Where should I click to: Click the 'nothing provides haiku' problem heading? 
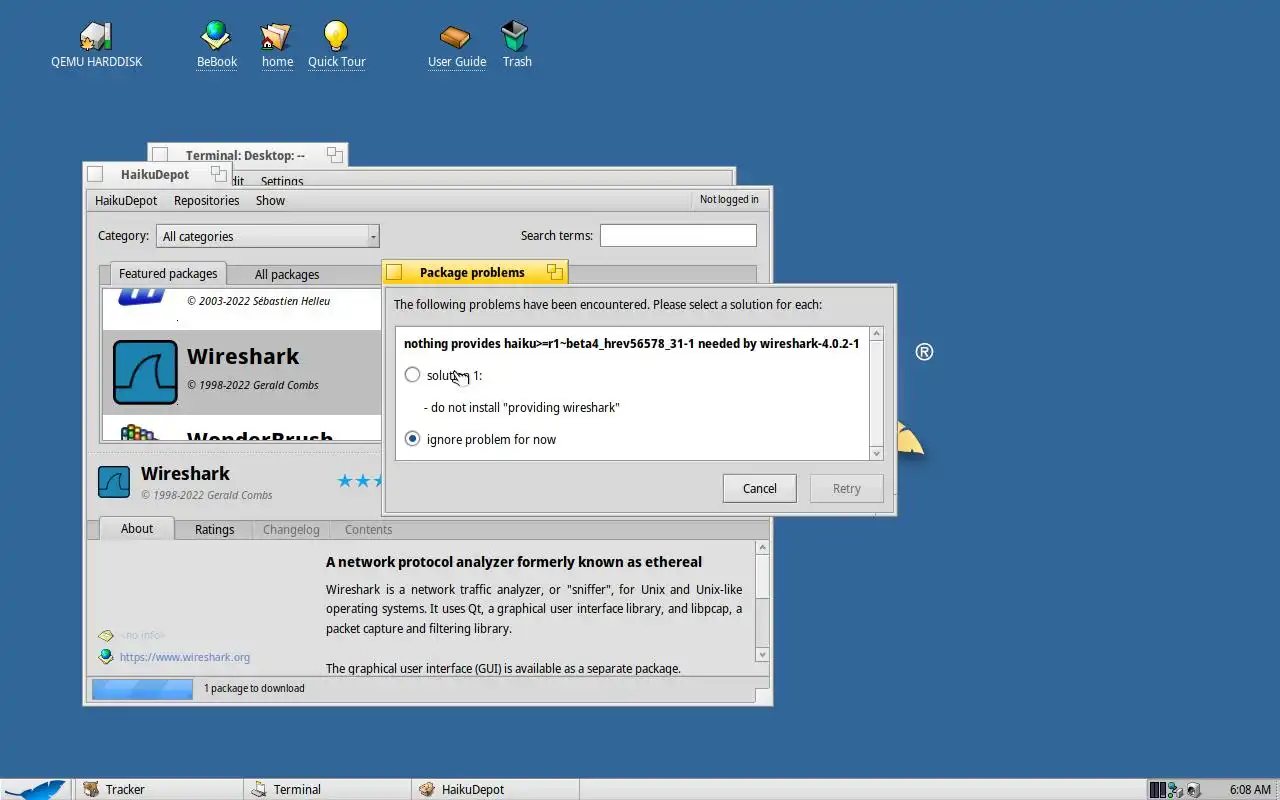[x=631, y=343]
